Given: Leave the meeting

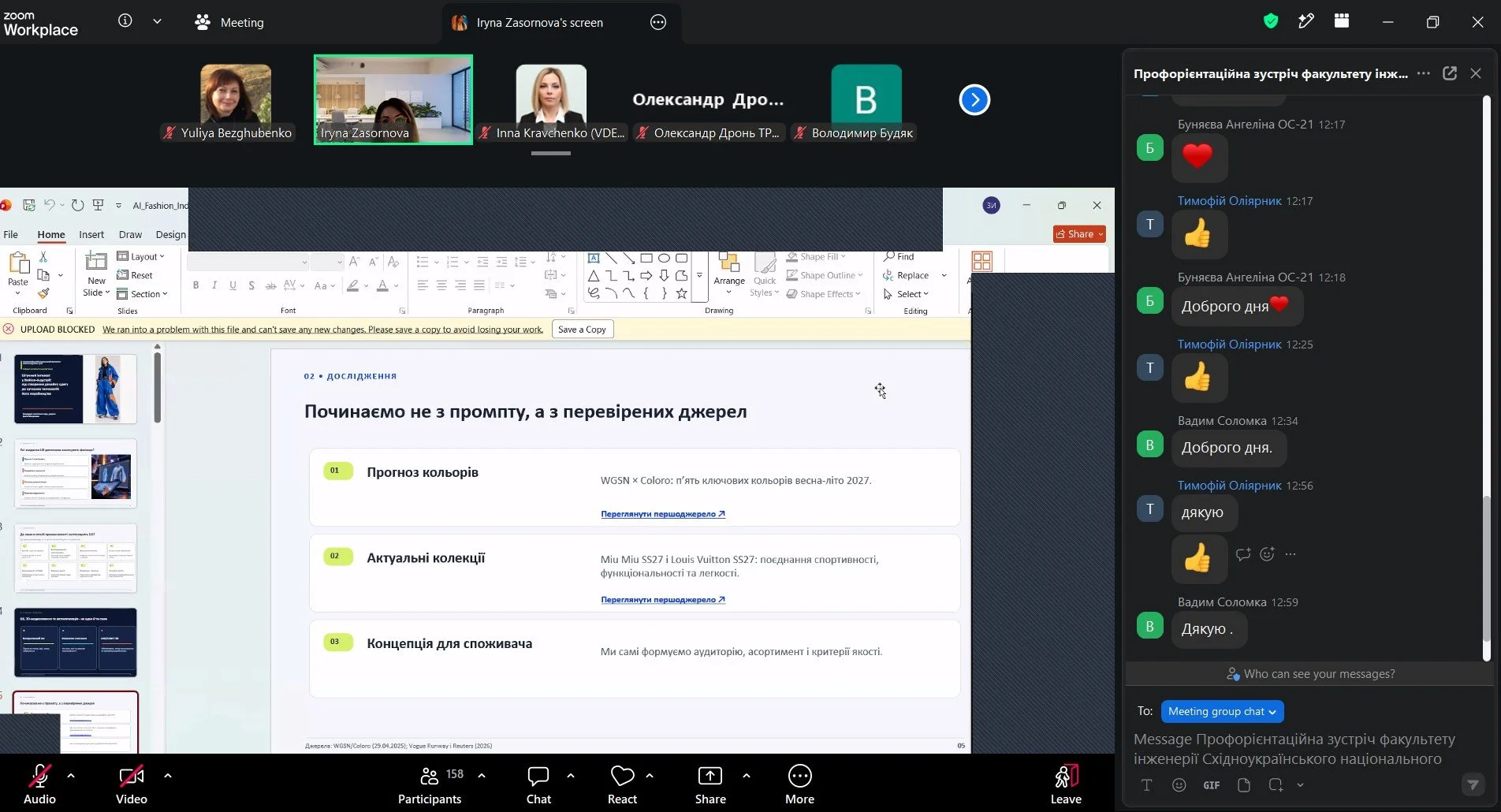Looking at the screenshot, I should tap(1066, 784).
